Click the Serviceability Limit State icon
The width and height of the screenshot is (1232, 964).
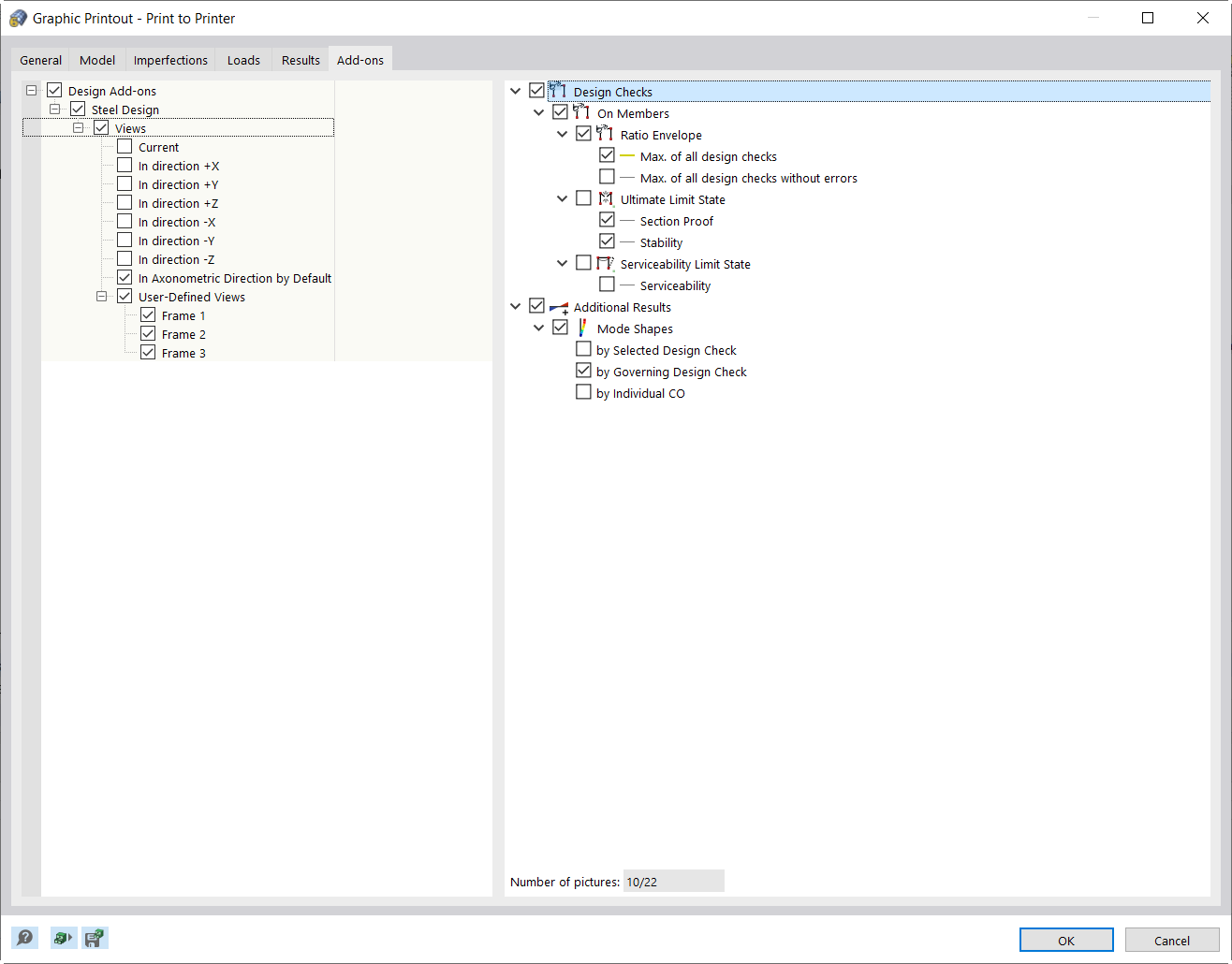[605, 263]
